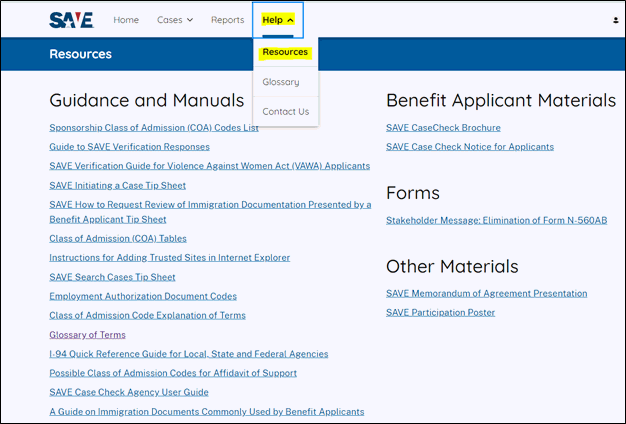626x424 pixels.
Task: Open I-94 Quick Reference Guide link
Action: (x=189, y=354)
